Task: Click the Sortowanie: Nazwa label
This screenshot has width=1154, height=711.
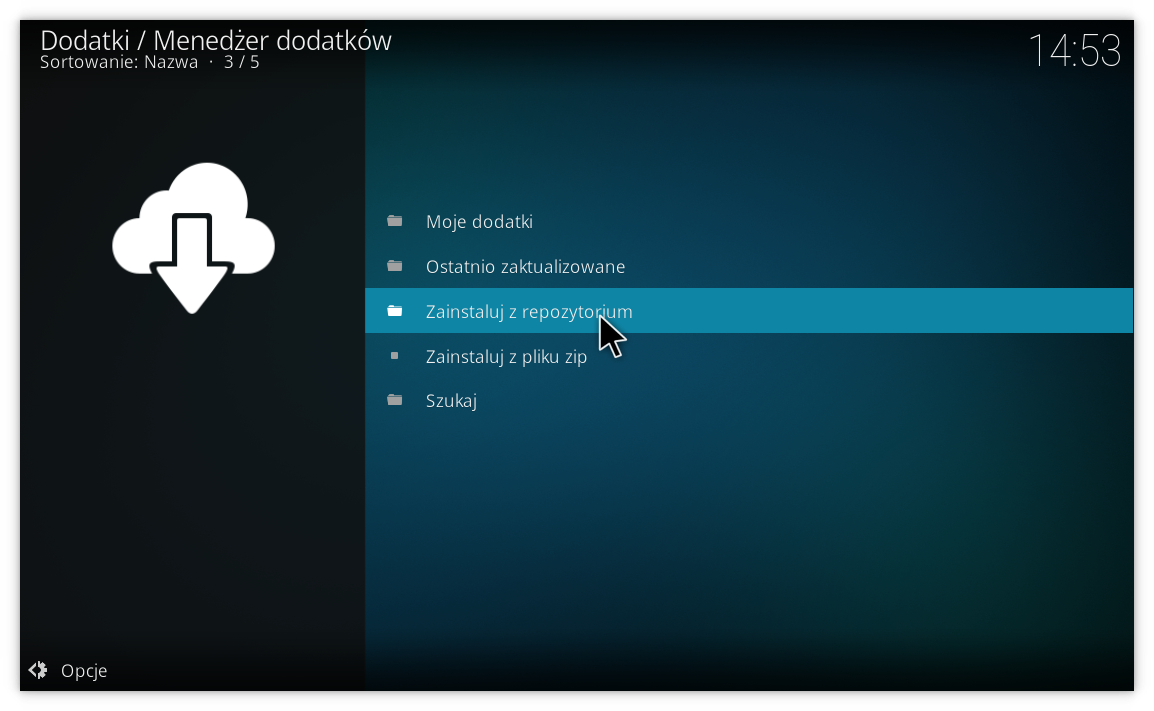Action: 118,63
